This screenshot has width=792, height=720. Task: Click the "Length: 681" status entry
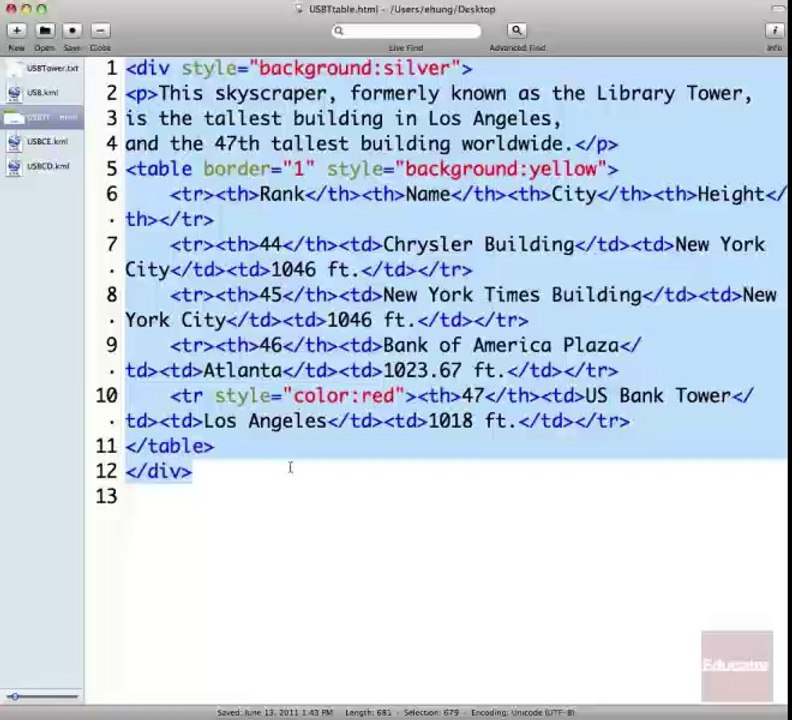(368, 712)
